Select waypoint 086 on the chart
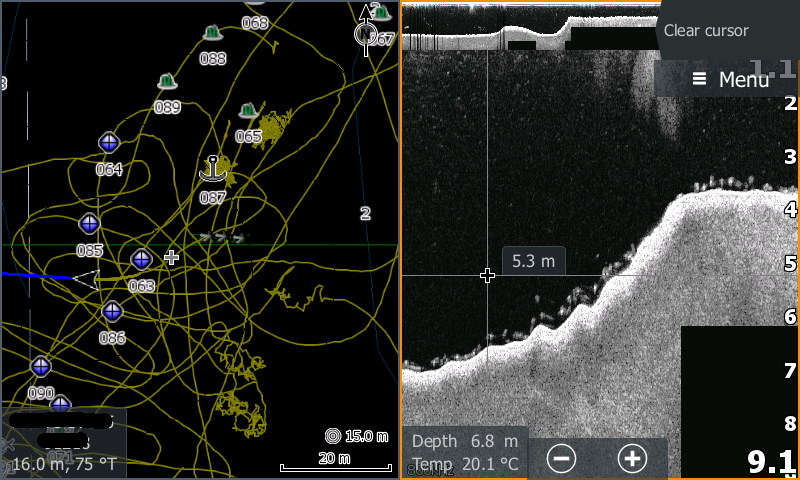 point(112,311)
